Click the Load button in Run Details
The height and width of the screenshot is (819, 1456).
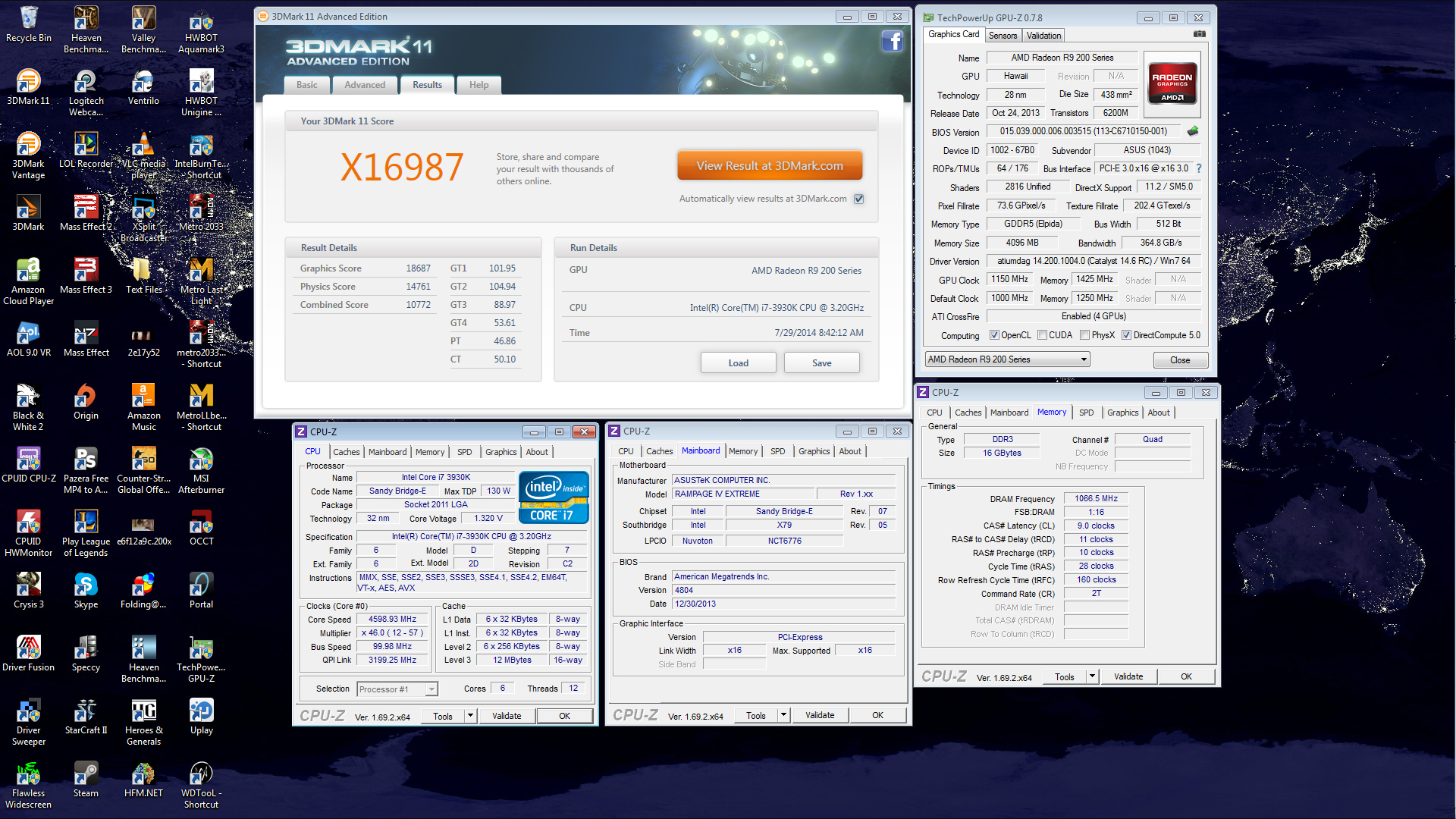click(x=738, y=363)
